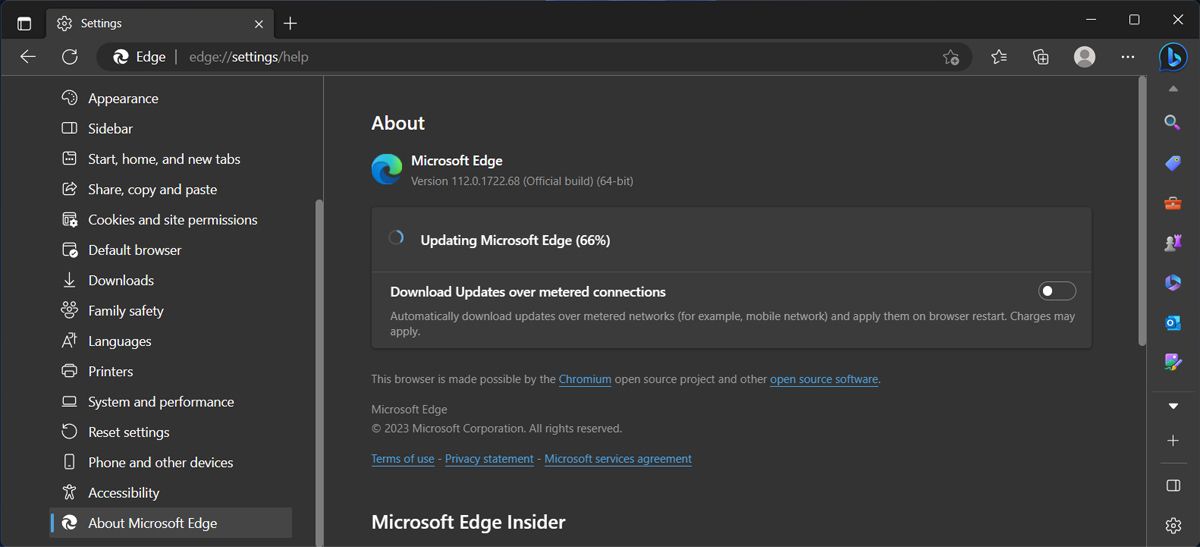Open the Privacy statement link
1200x547 pixels.
pos(489,459)
